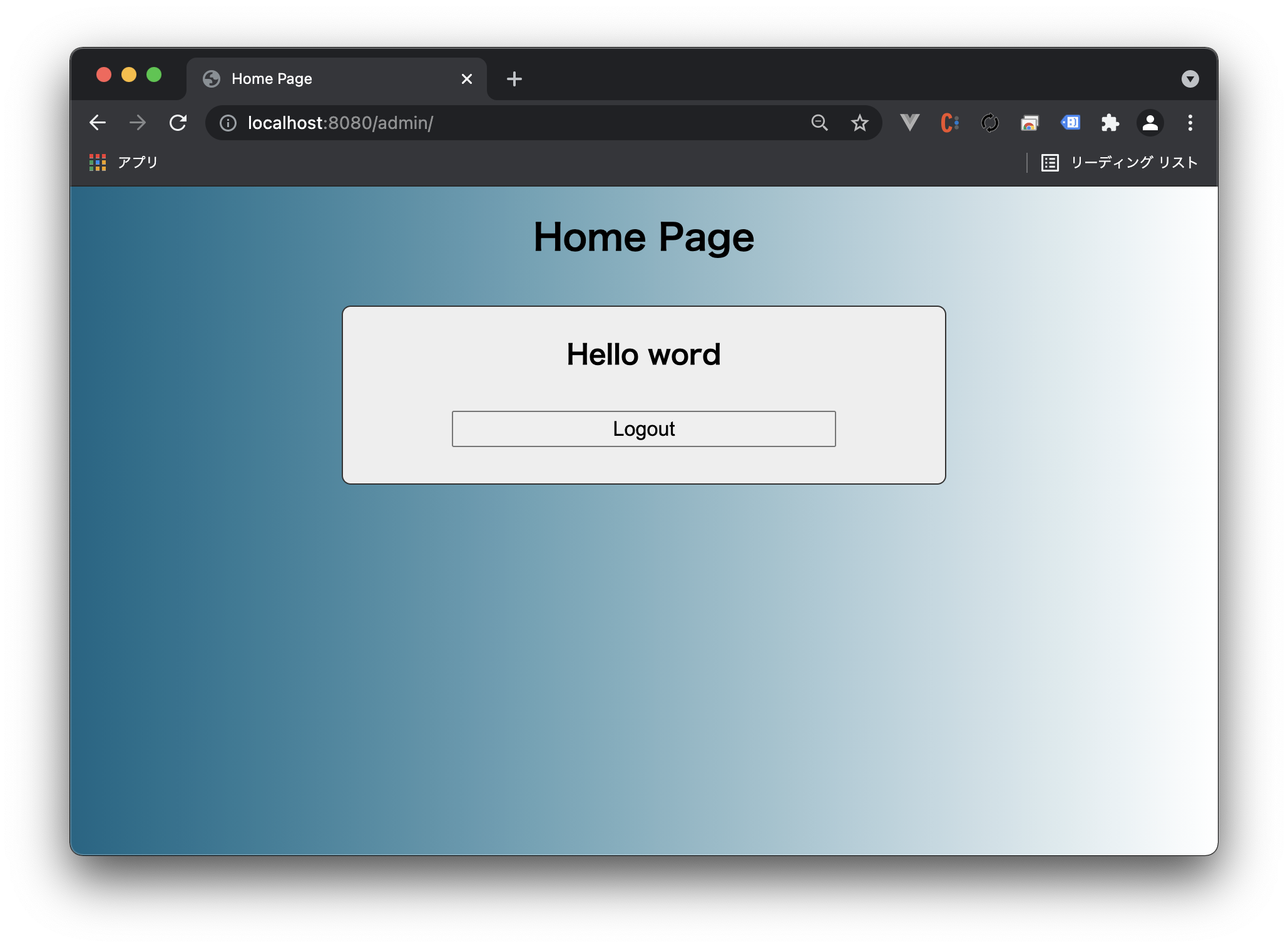Open the Vue devtools extension icon
This screenshot has height=948, width=1288.
pyautogui.click(x=909, y=123)
